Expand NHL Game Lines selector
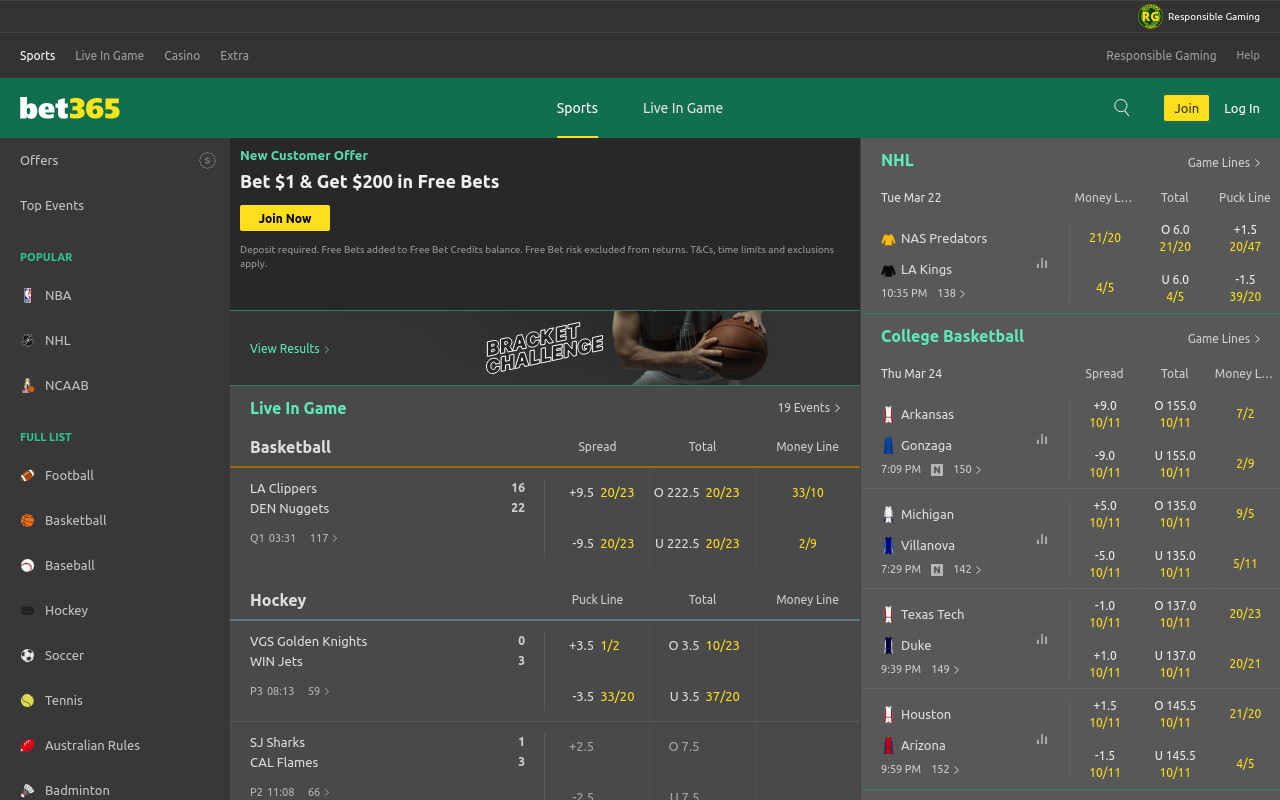The image size is (1280, 800). [x=1224, y=162]
